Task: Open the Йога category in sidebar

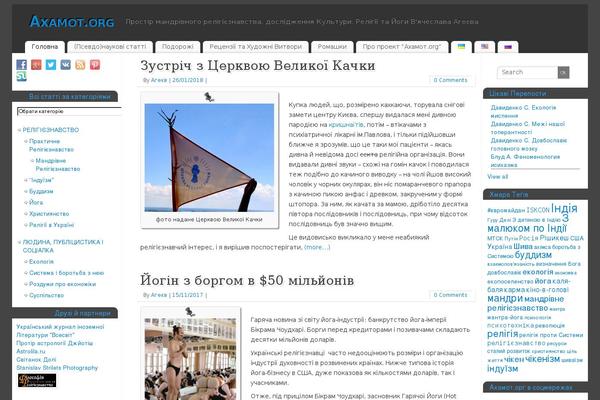Action: pos(36,202)
